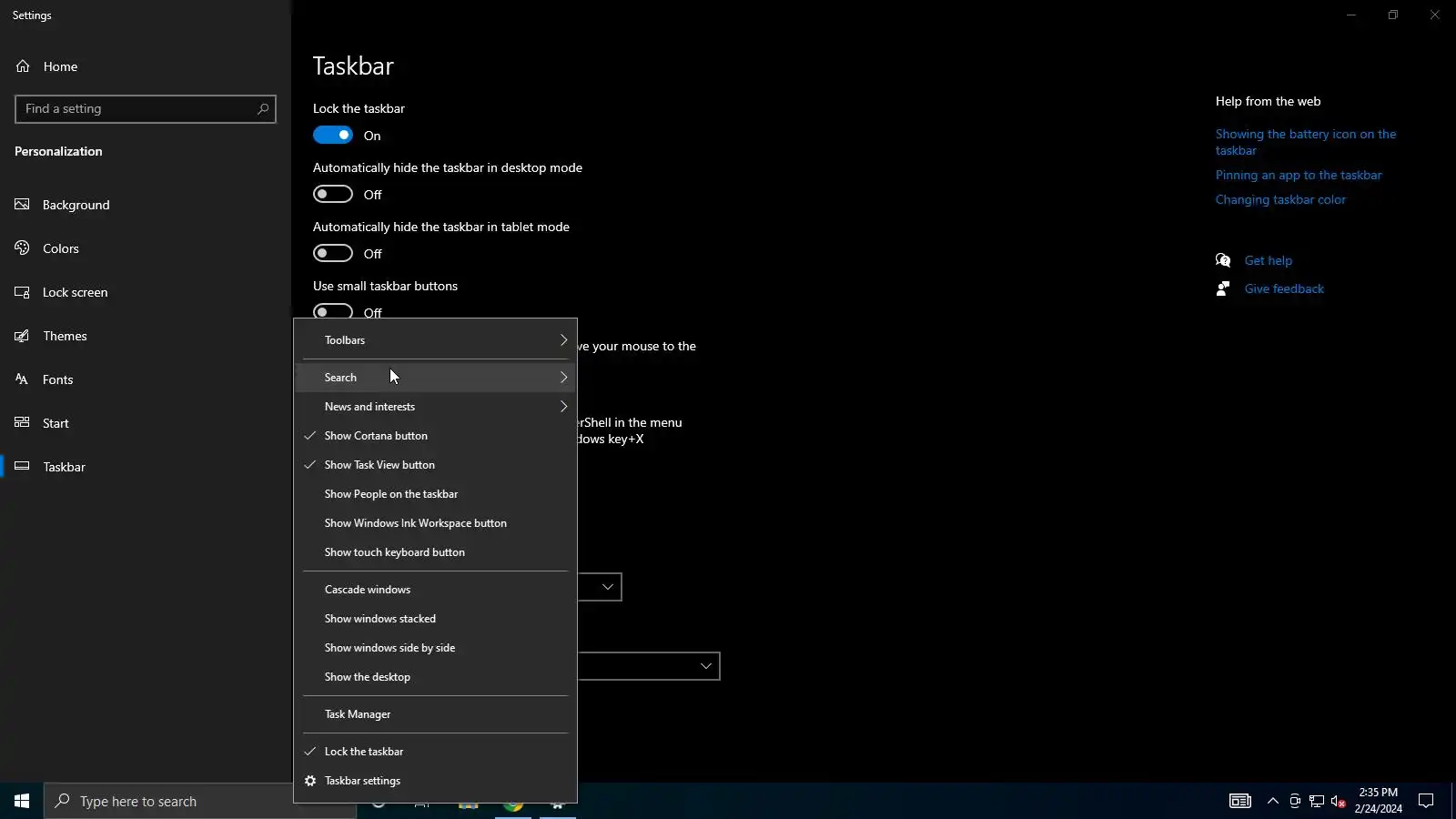This screenshot has width=1456, height=819.
Task: Enable Show Windows Ink Workspace button
Action: pos(436,523)
